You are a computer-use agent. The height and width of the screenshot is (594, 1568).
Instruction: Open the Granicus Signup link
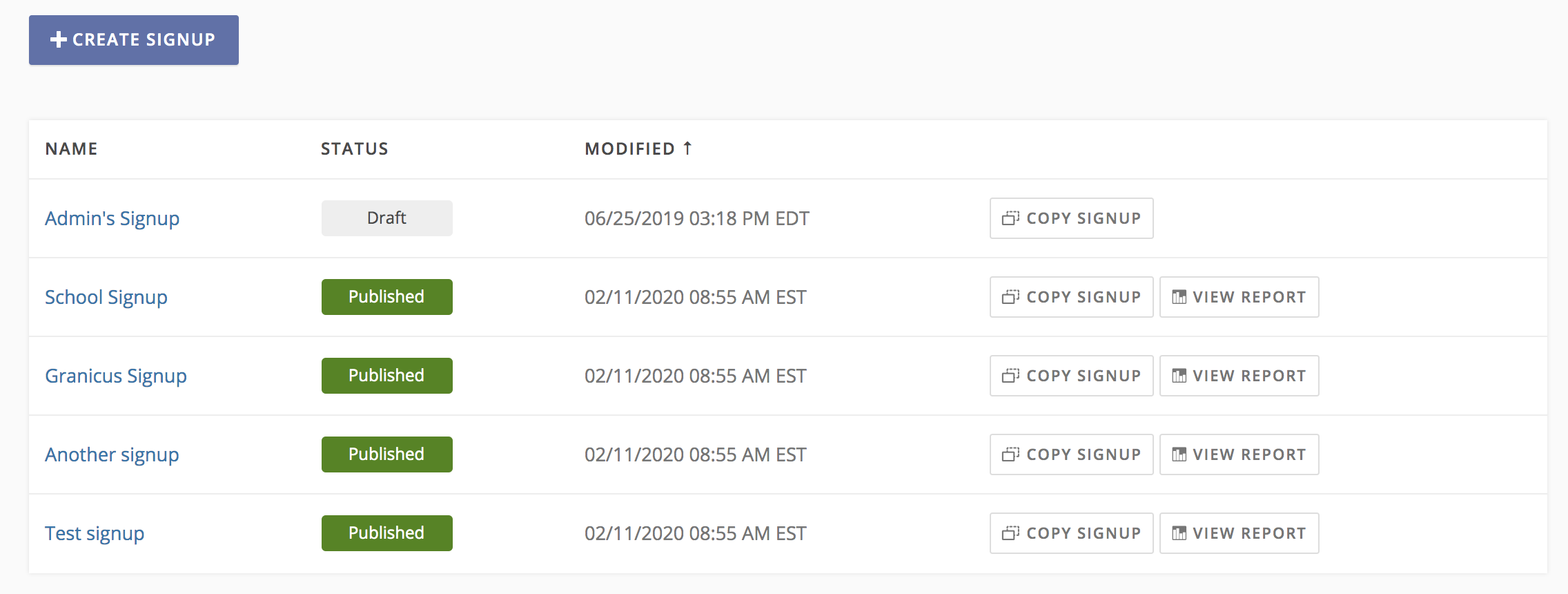tap(116, 375)
